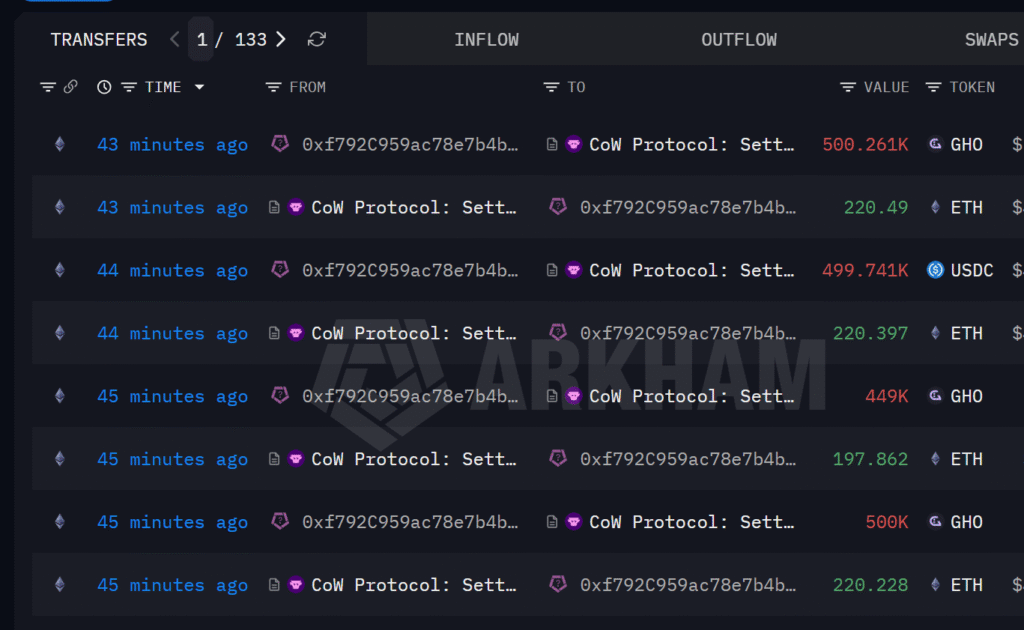1024x630 pixels.
Task: Switch to the INFLOW tab
Action: pos(486,40)
